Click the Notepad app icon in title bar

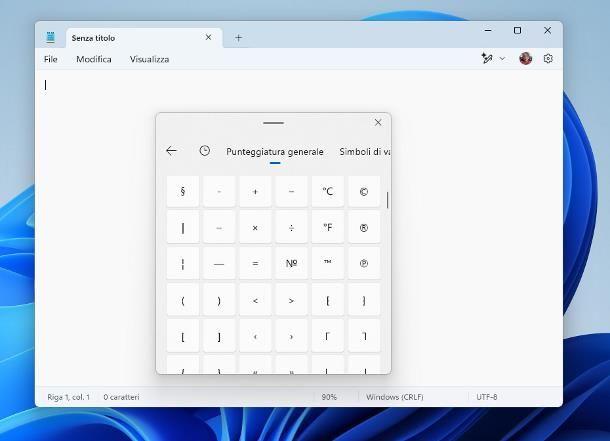51,37
